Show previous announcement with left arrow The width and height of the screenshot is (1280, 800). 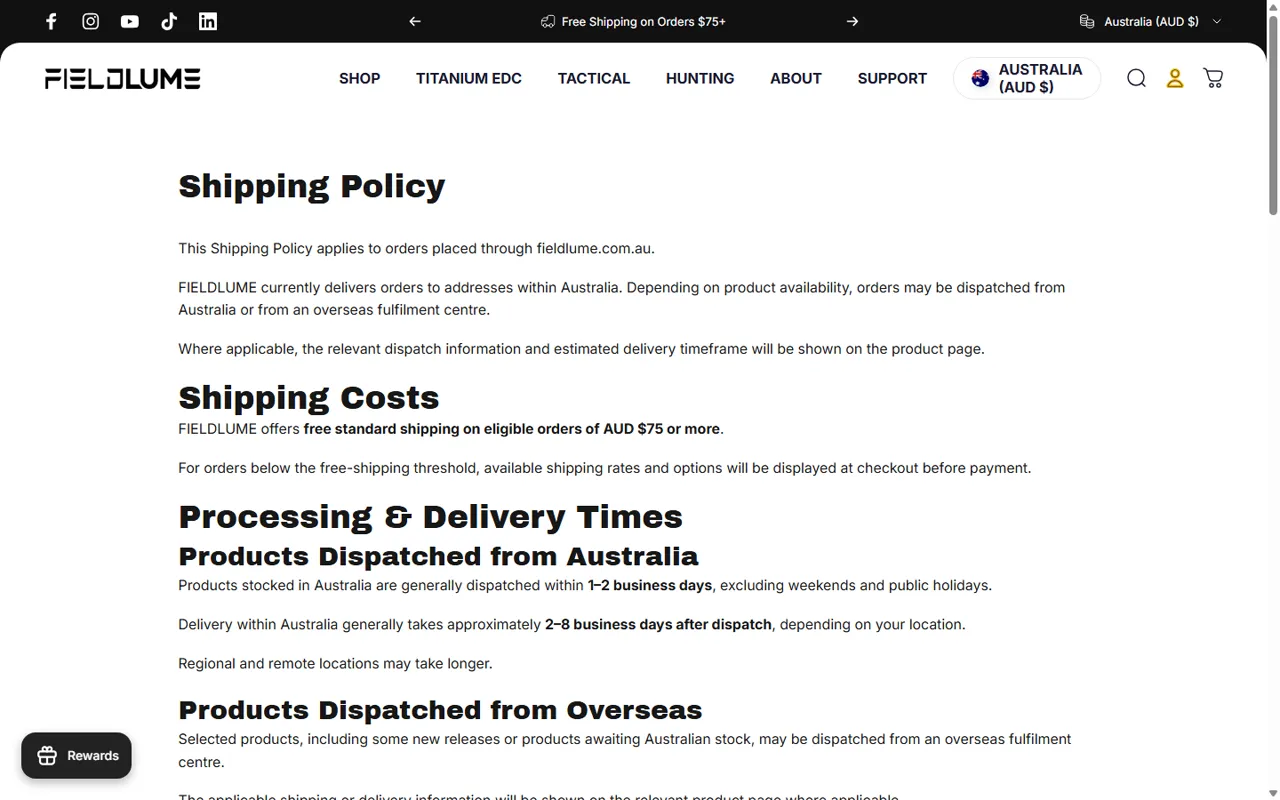tap(415, 21)
